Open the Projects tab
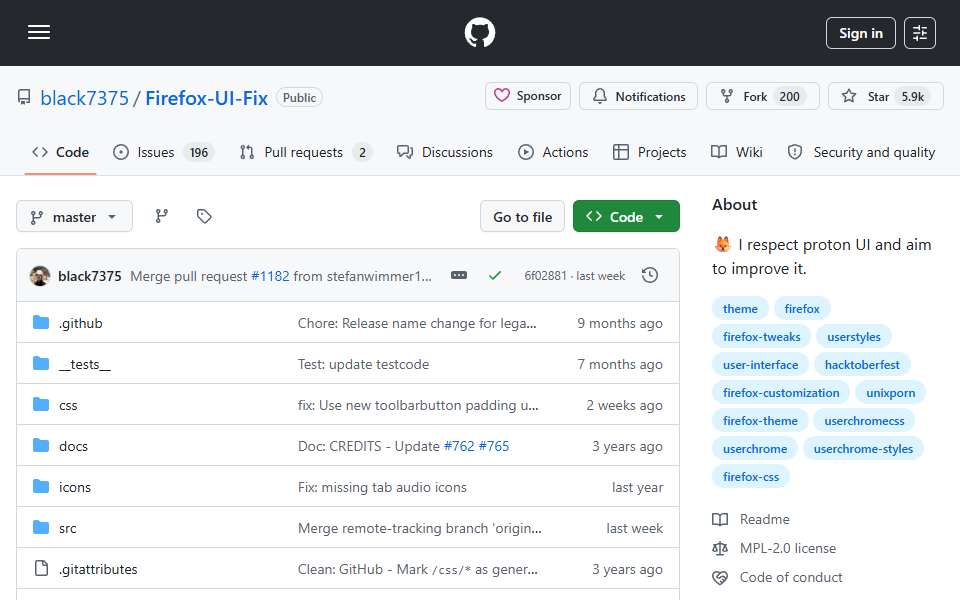Image resolution: width=960 pixels, height=600 pixels. (650, 152)
